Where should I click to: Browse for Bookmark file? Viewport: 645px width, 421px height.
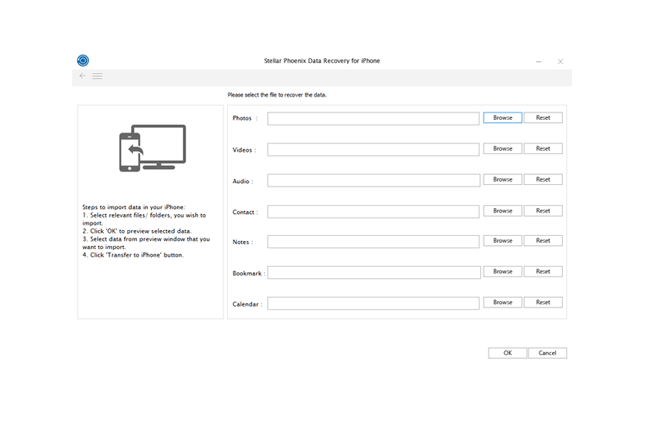(503, 272)
